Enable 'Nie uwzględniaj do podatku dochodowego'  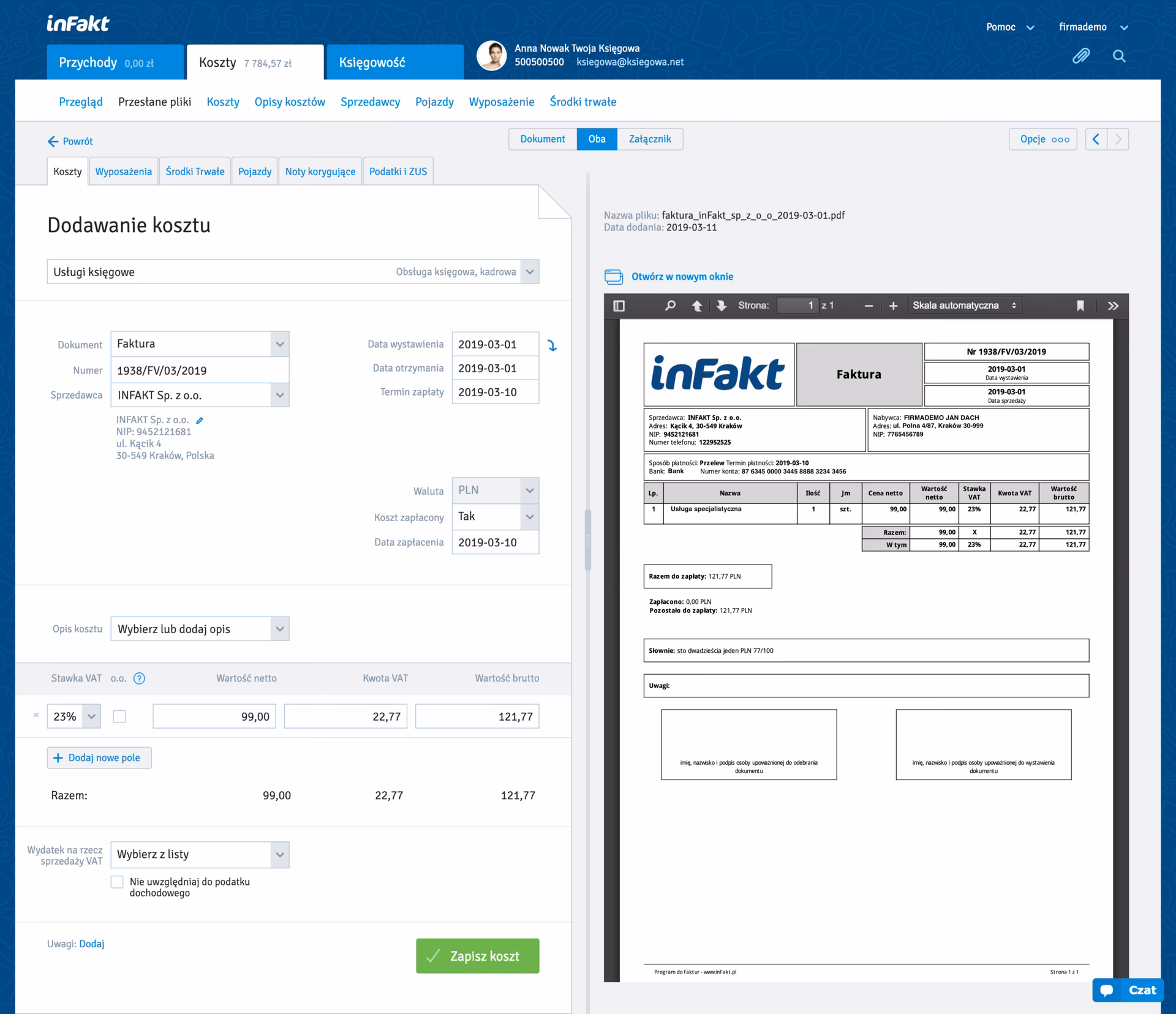click(x=117, y=882)
